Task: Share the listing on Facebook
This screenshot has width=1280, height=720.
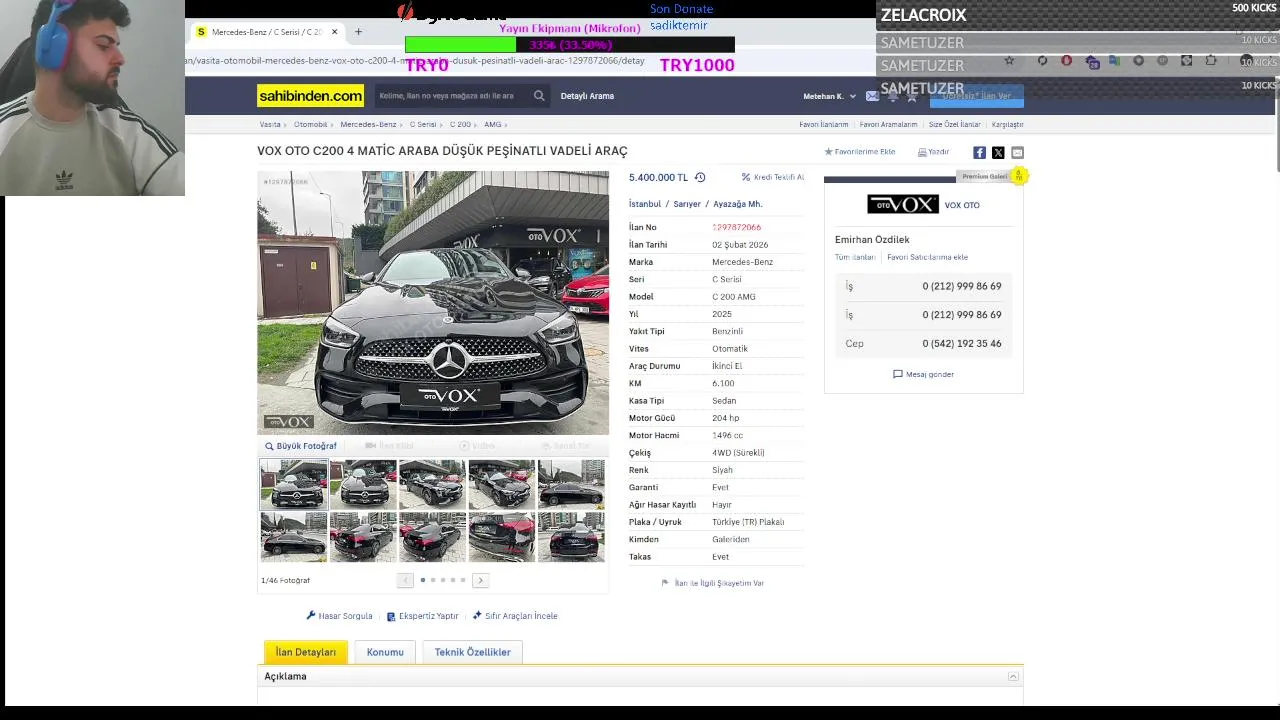Action: click(x=979, y=153)
